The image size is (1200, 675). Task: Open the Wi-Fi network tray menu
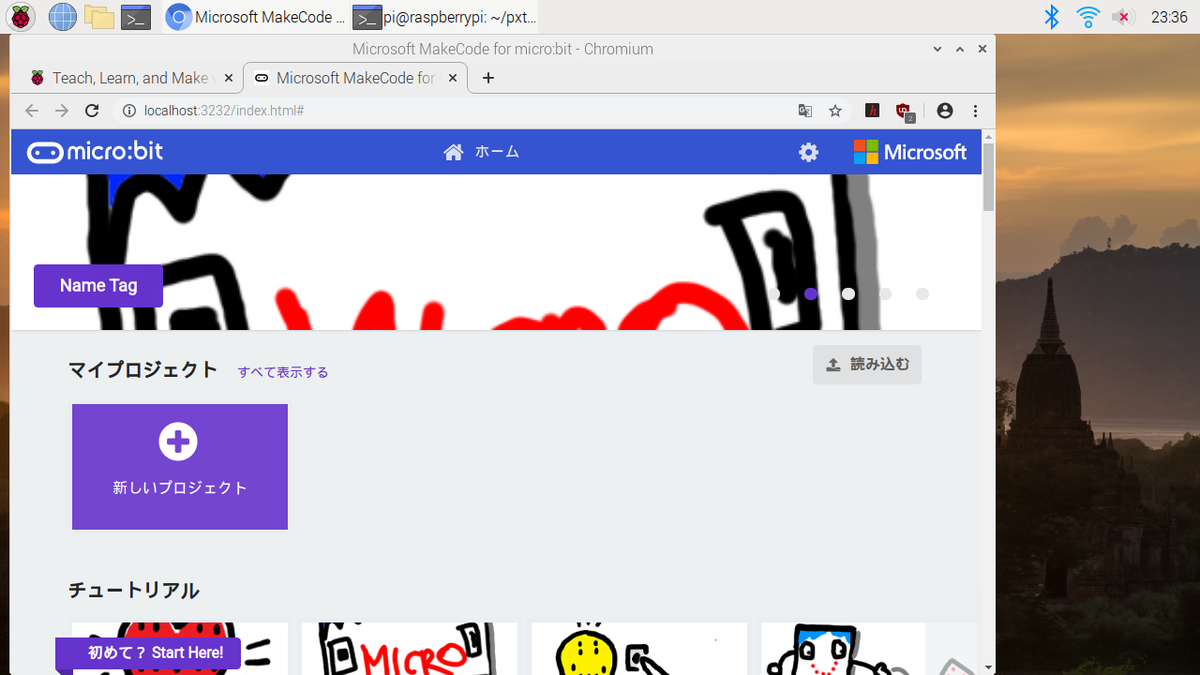[x=1087, y=16]
